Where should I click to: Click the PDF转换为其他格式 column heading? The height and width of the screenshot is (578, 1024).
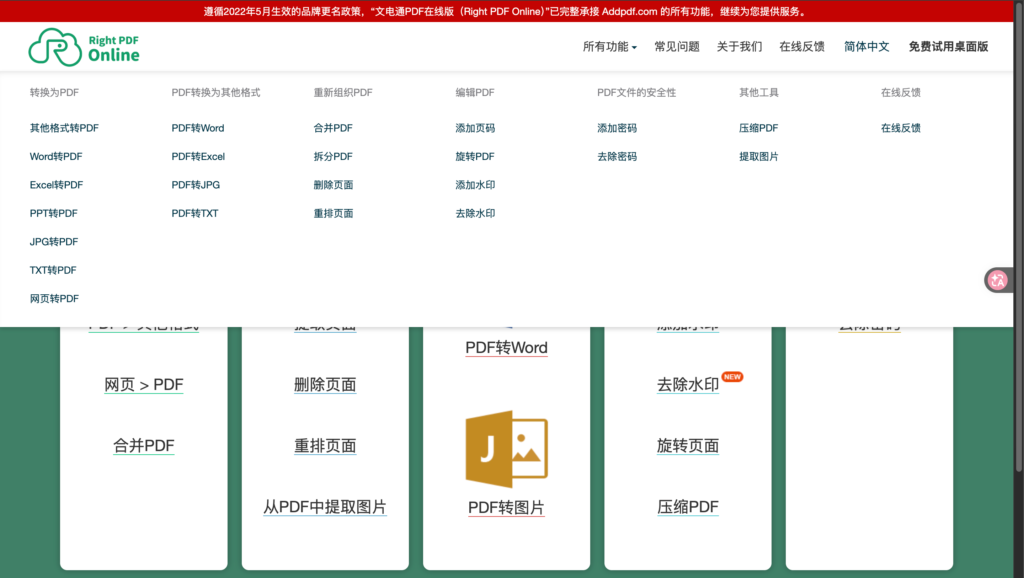(216, 92)
